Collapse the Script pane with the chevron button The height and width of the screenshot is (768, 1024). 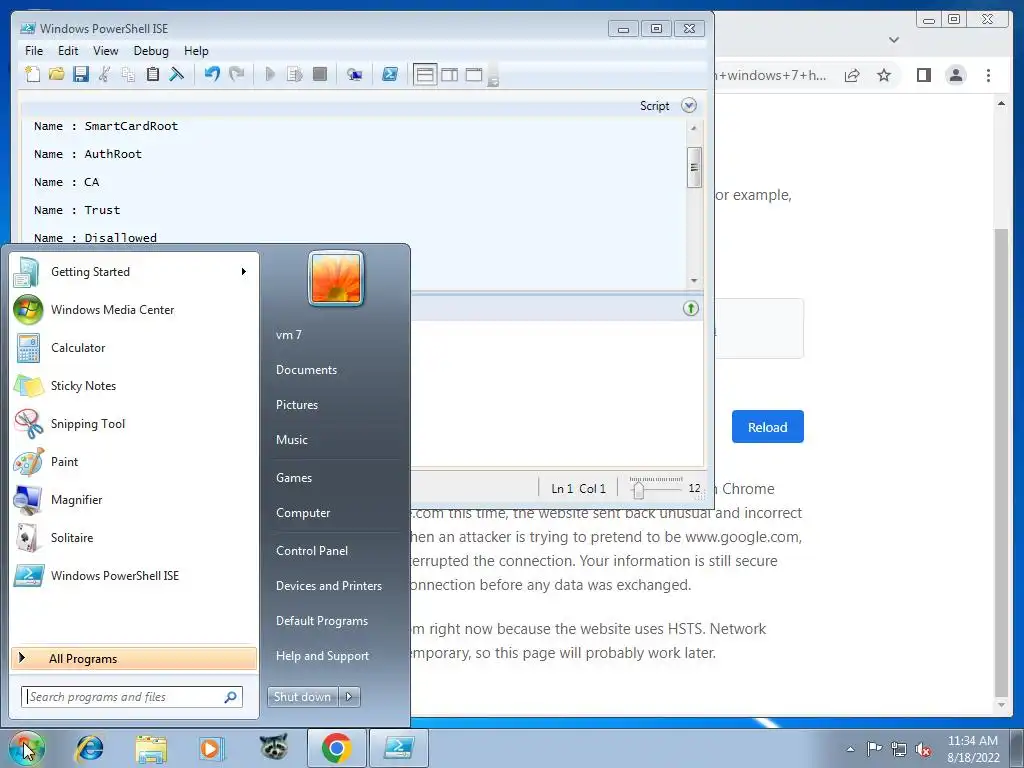pos(689,105)
